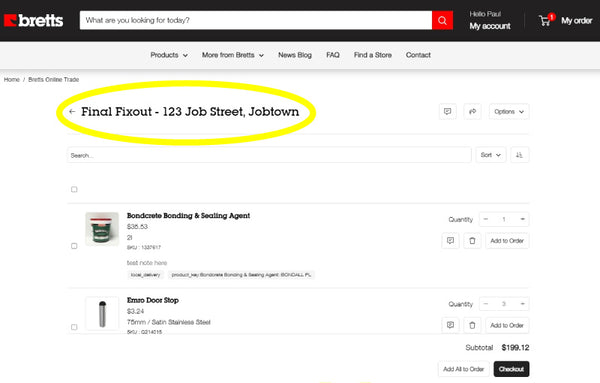This screenshot has height=383, width=600.
Task: Remove Emro Door Stop with trash icon
Action: pyautogui.click(x=472, y=325)
